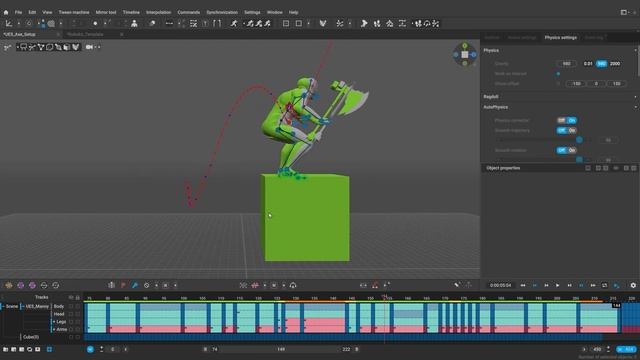Open the File menu

pos(18,12)
